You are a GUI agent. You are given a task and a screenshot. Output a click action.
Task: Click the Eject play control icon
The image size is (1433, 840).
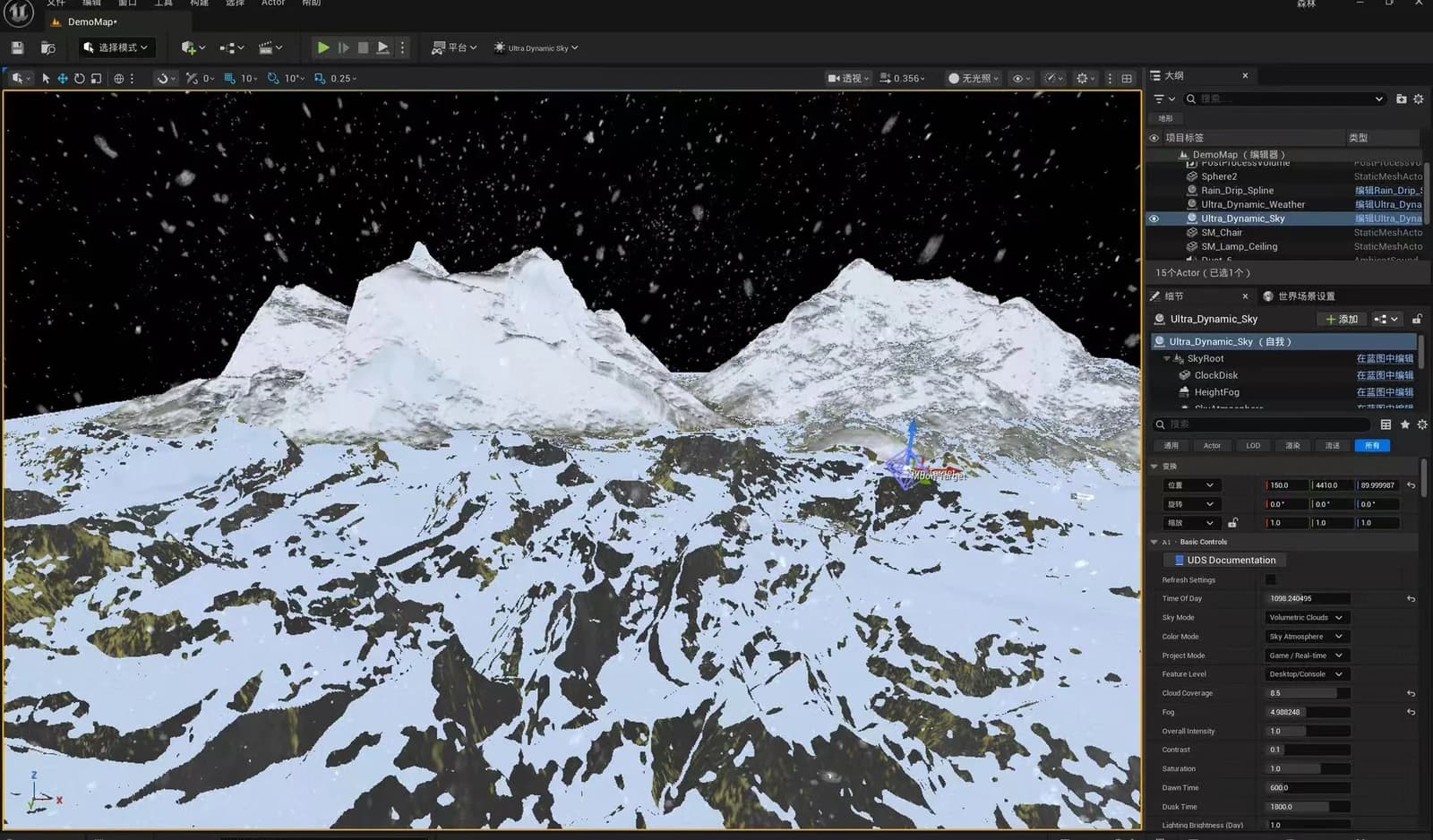382,47
